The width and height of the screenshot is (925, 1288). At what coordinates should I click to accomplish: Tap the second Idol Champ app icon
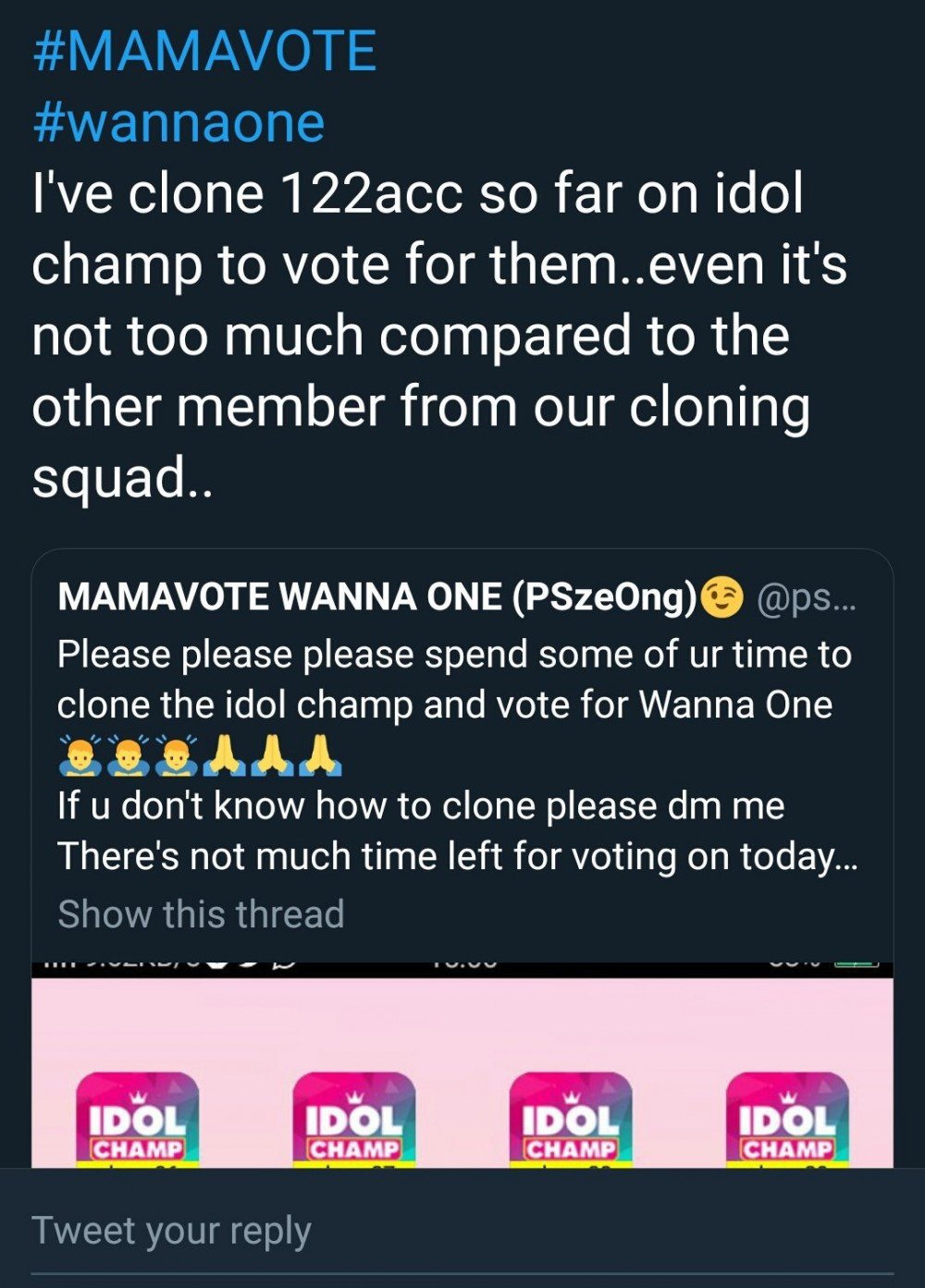click(354, 1119)
